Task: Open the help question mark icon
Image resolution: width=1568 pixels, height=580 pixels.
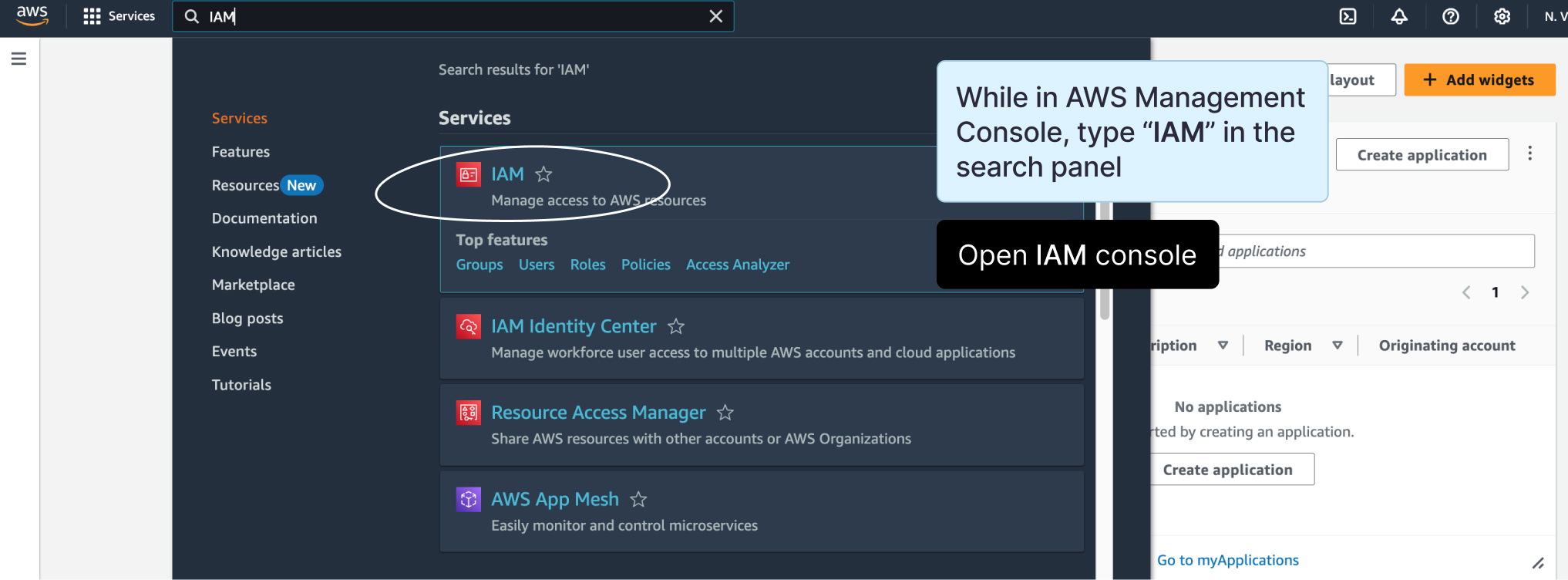Action: click(x=1451, y=16)
